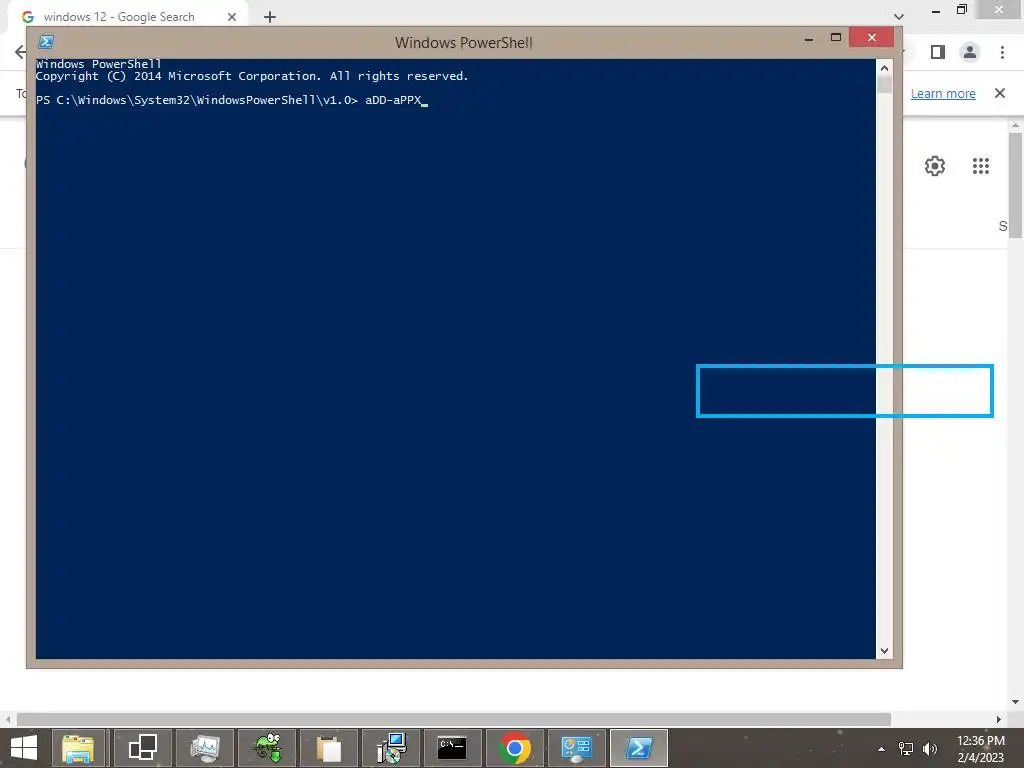The image size is (1024, 768).
Task: Select the 'windows 12 - Google Search' Chrome tab
Action: coord(128,17)
